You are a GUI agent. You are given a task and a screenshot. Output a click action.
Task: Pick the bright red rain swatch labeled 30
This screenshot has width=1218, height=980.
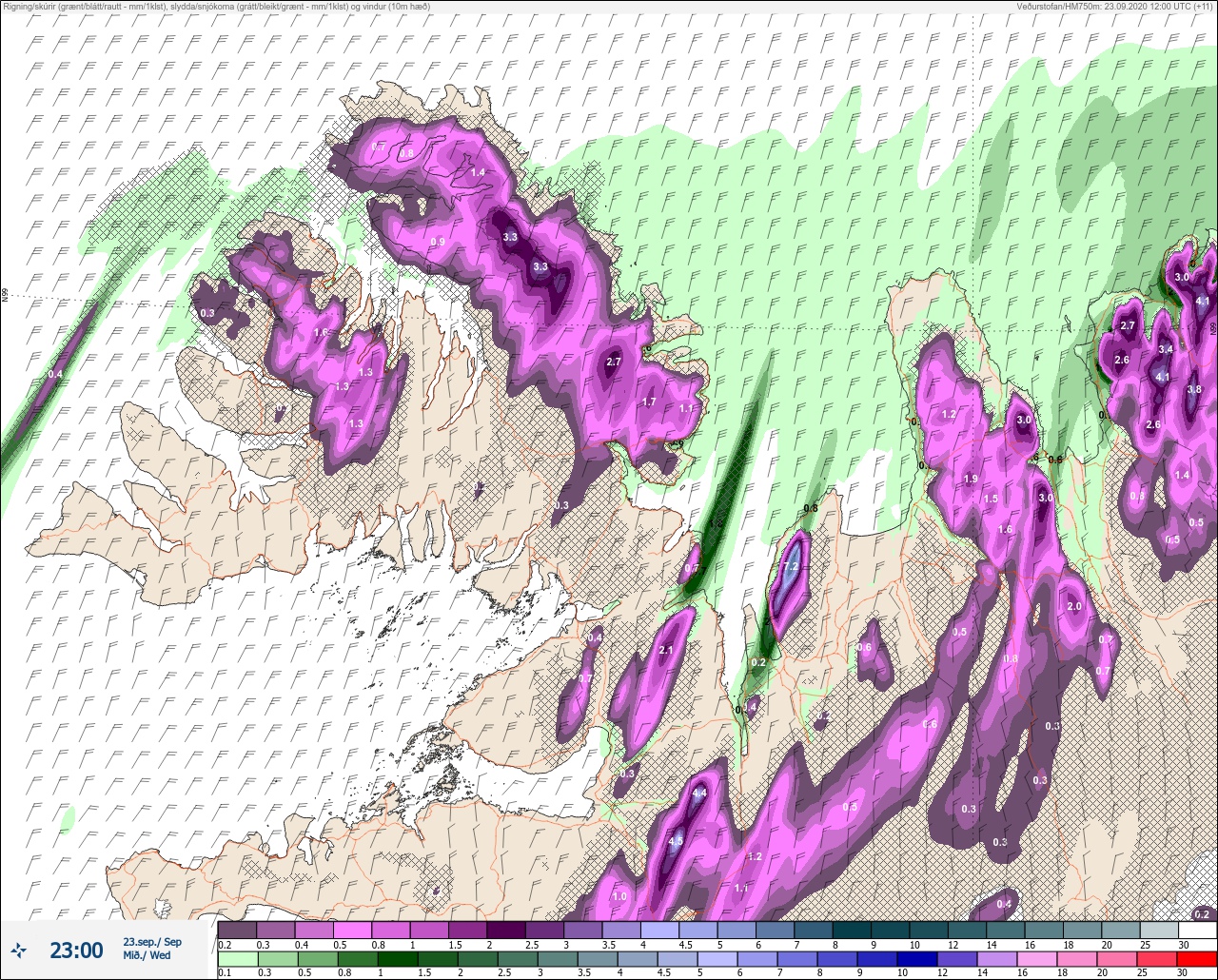(1197, 958)
